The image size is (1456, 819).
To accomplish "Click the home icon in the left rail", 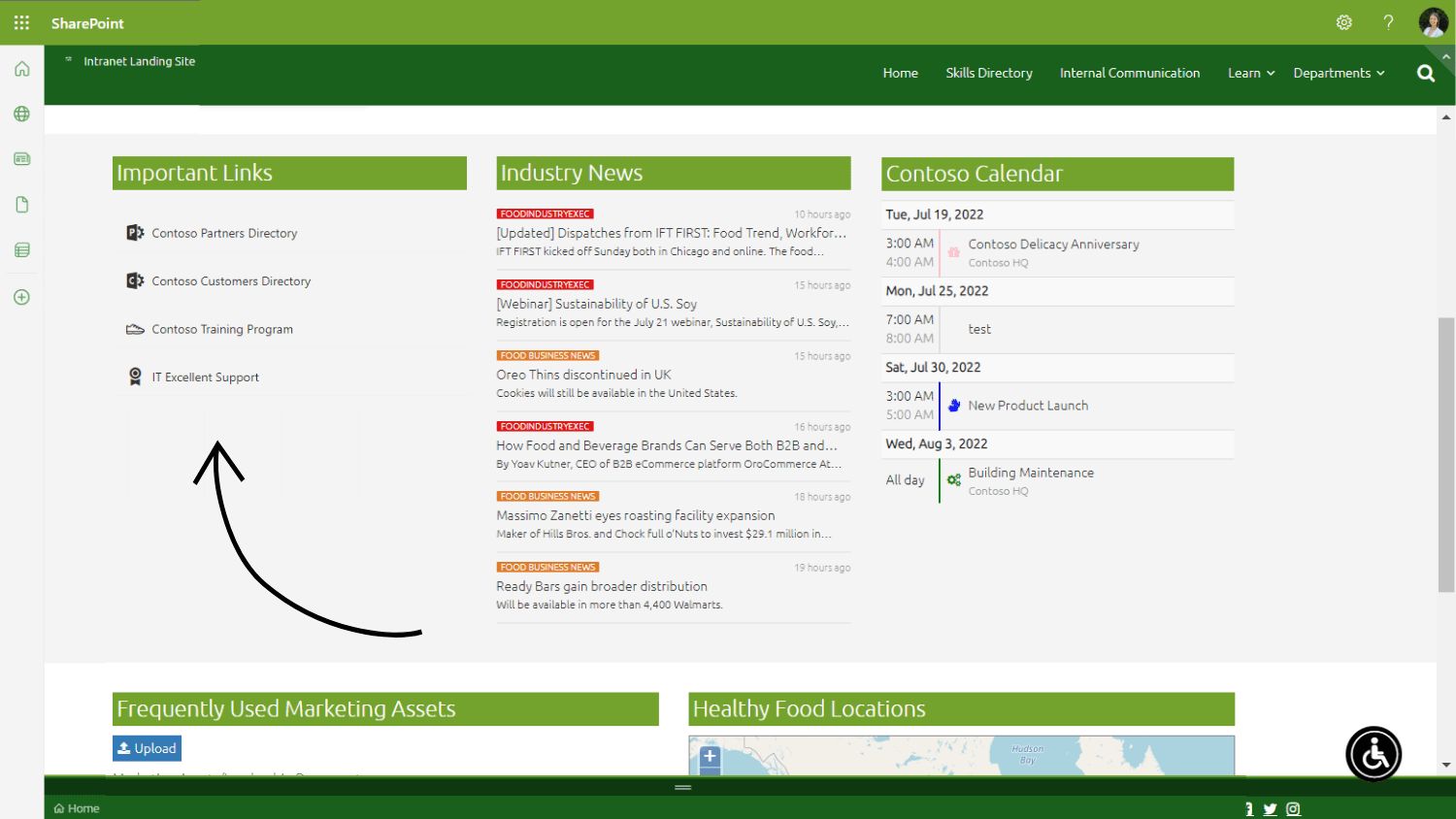I will [21, 69].
